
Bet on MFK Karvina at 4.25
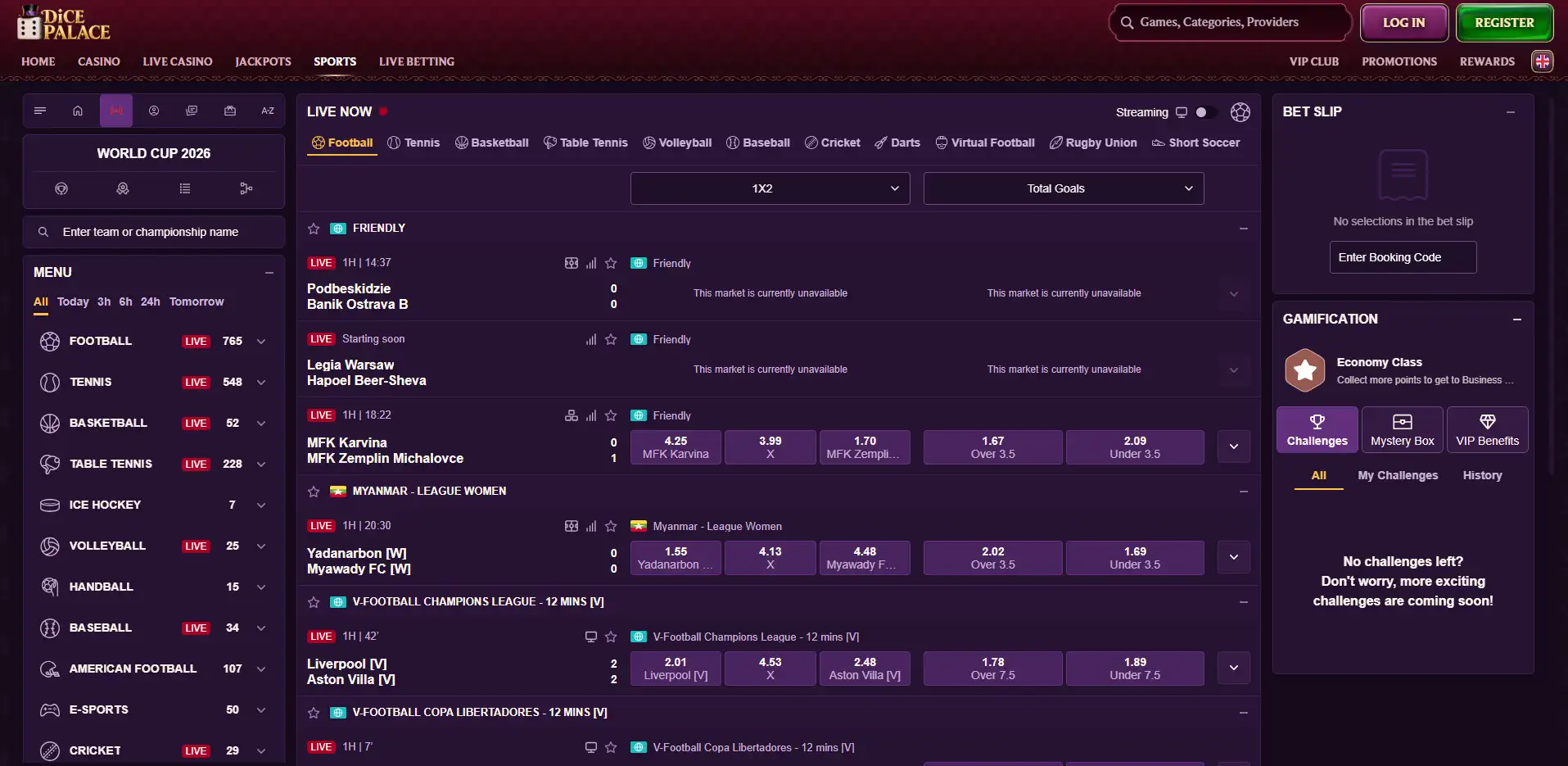click(x=676, y=447)
